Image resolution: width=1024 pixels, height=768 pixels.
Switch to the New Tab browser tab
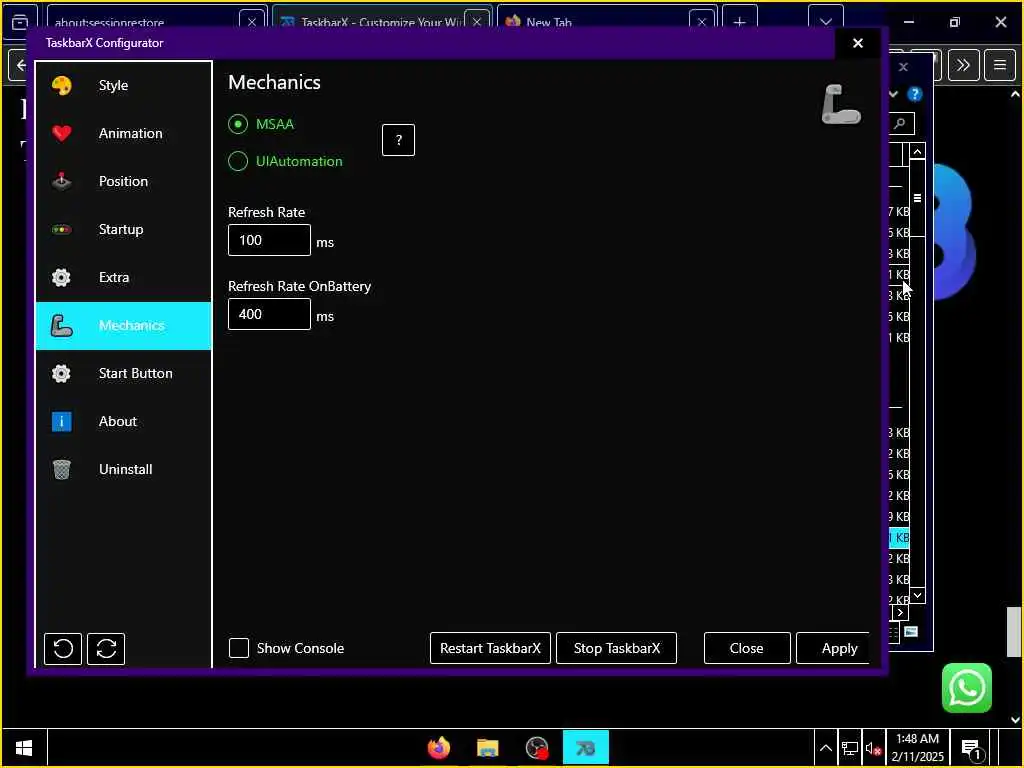(x=593, y=22)
